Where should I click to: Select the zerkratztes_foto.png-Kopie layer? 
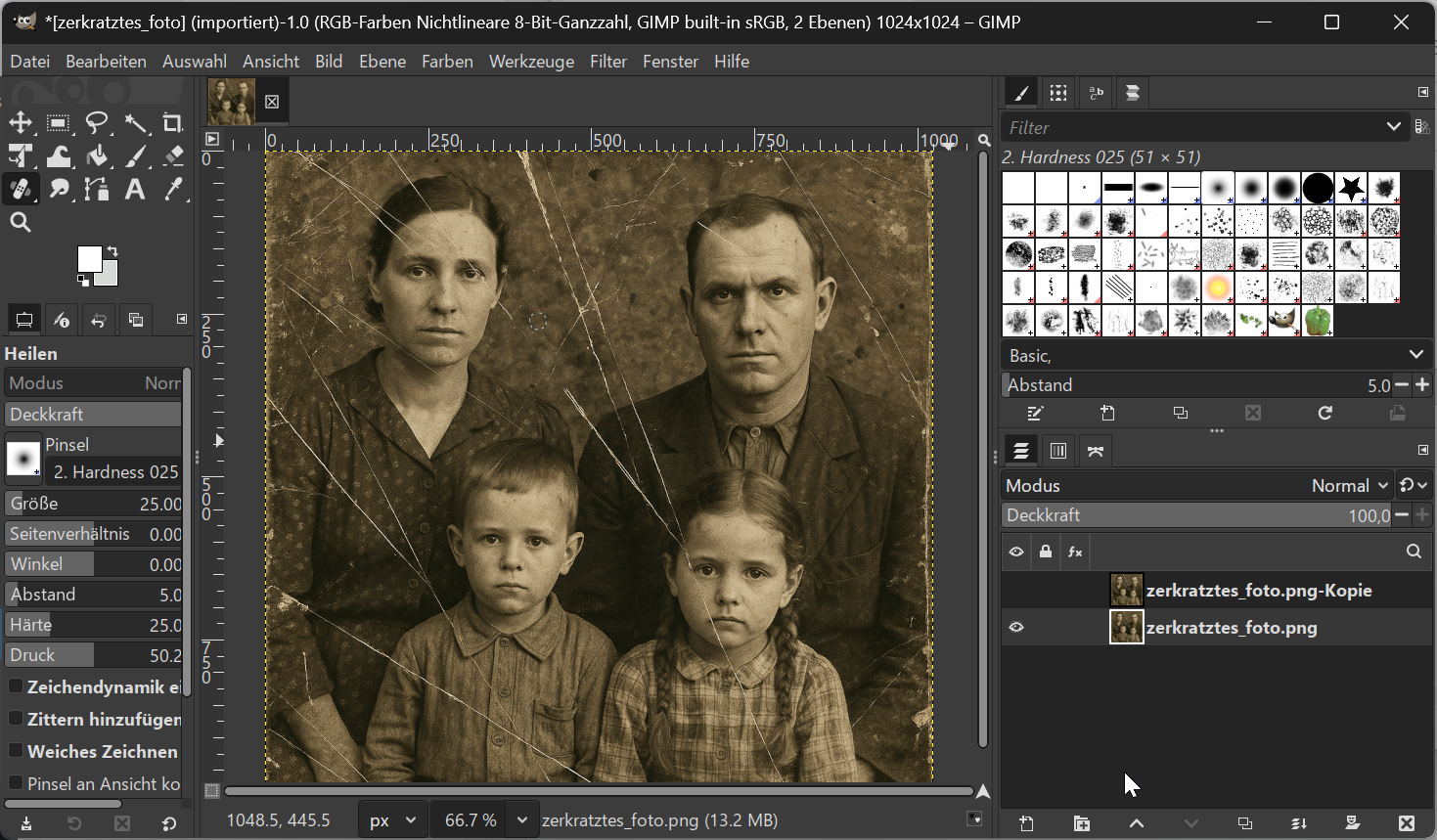point(1257,591)
